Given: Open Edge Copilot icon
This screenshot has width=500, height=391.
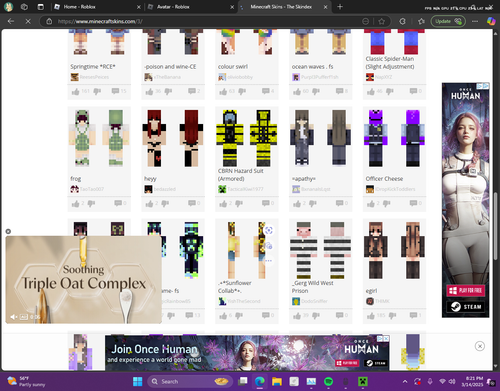Looking at the screenshot, I should coord(491,21).
